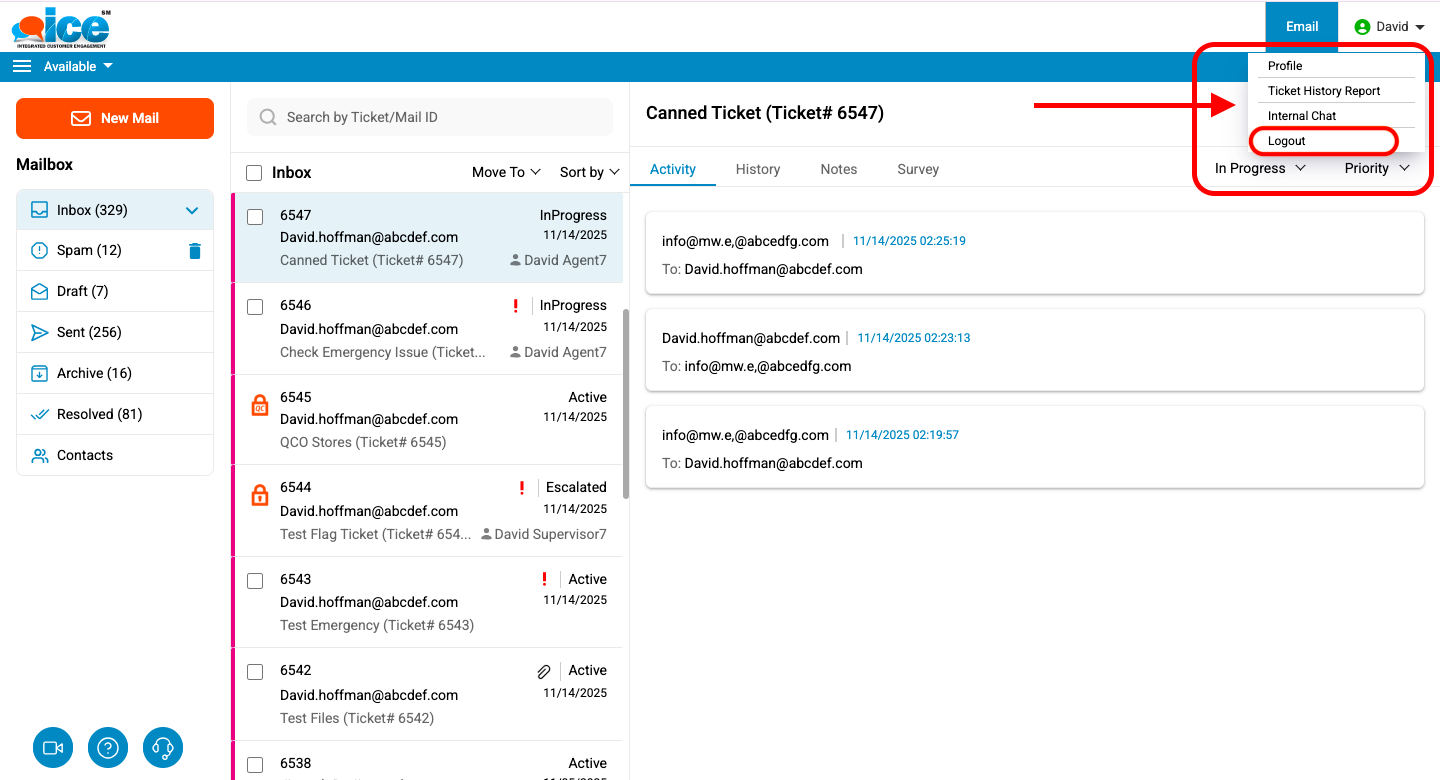This screenshot has height=780, width=1440.
Task: Empty Spam using the trash icon
Action: click(x=195, y=251)
